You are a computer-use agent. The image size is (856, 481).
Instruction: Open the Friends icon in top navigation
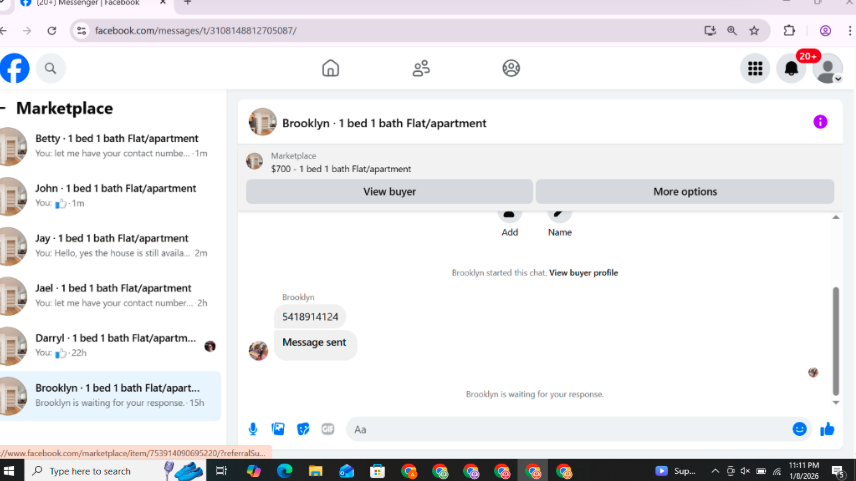(x=421, y=68)
